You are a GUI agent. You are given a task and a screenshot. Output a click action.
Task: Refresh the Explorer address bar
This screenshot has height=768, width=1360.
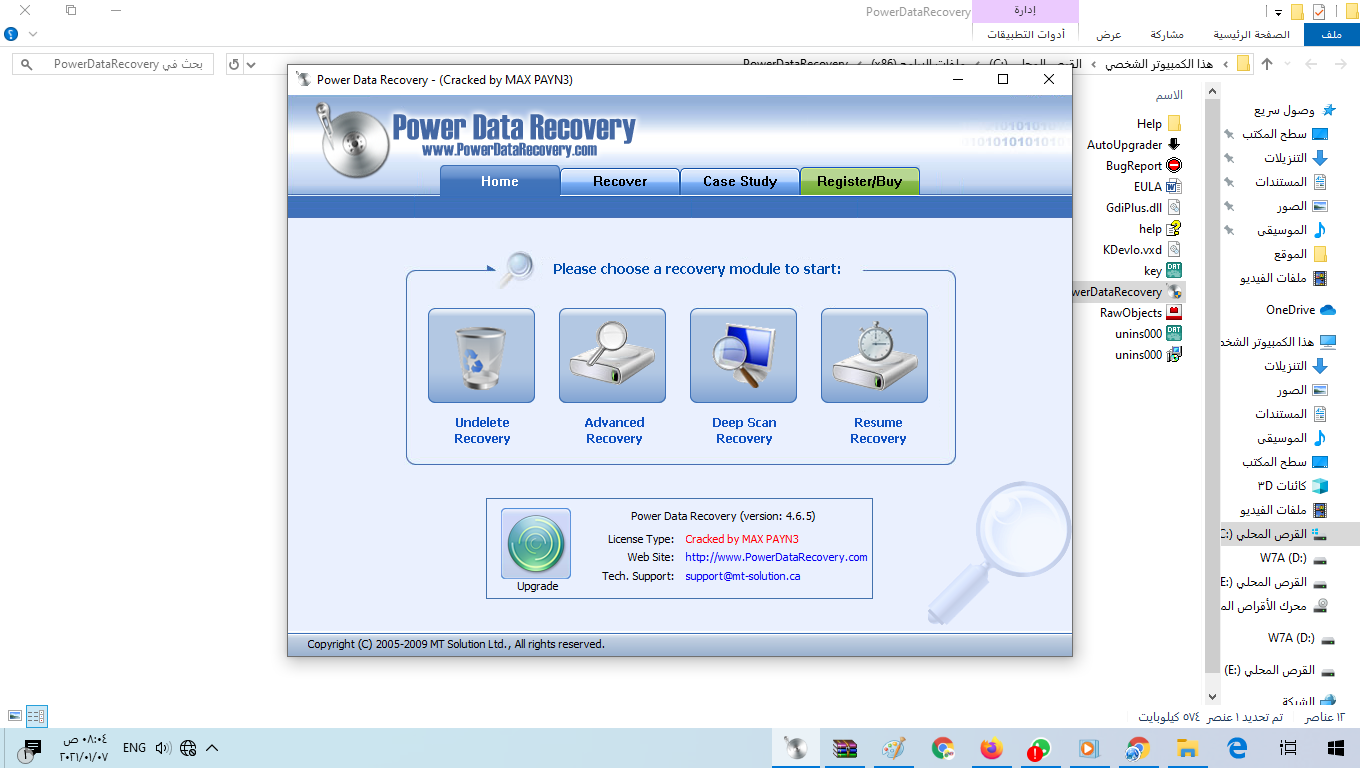(235, 64)
